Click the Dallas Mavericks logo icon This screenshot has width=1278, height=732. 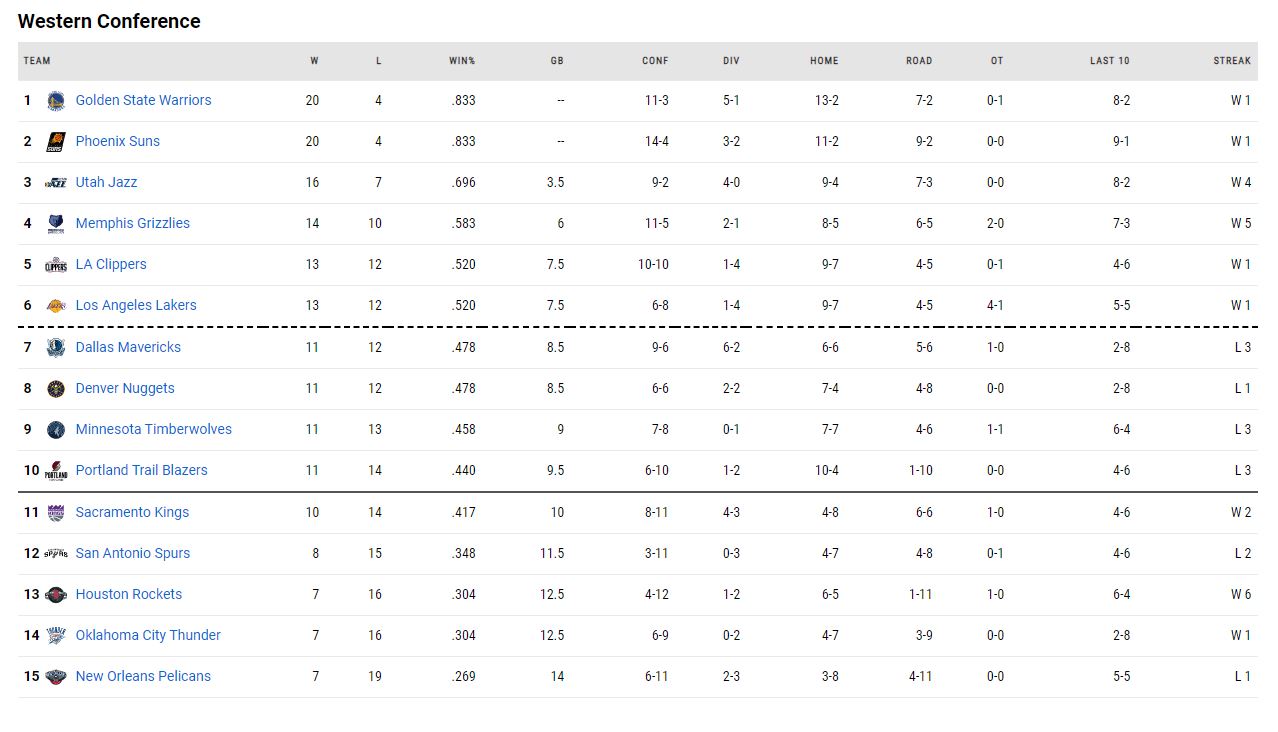click(56, 347)
